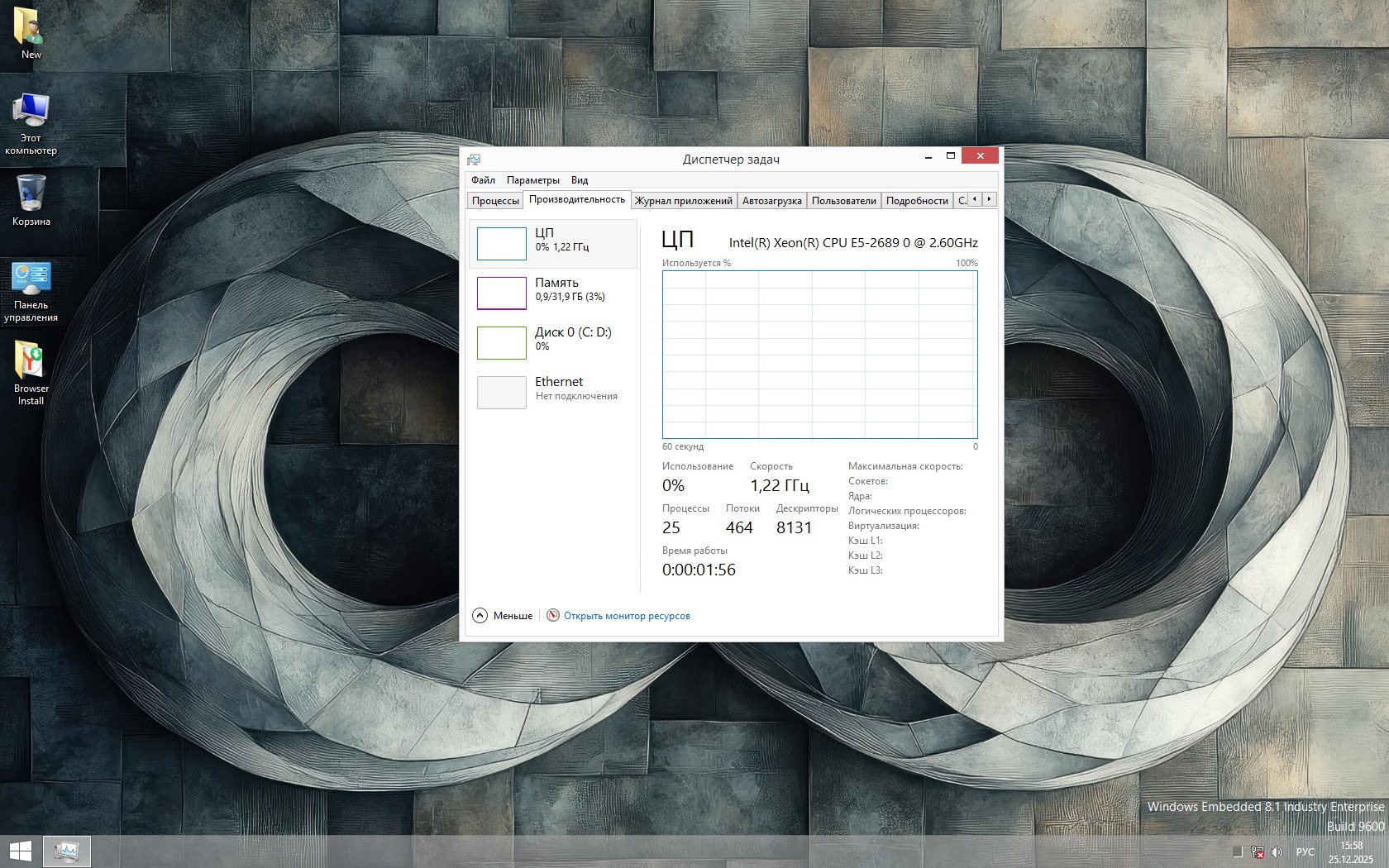The height and width of the screenshot is (868, 1389).
Task: Select the Память memory thumbnail
Action: (502, 293)
